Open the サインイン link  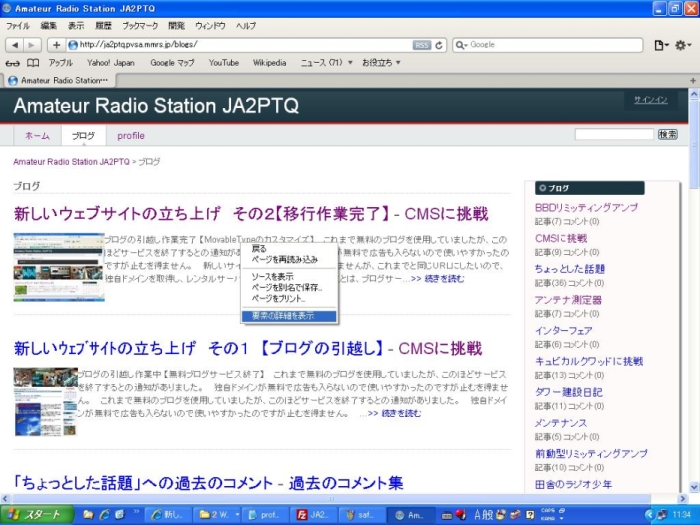tap(651, 100)
